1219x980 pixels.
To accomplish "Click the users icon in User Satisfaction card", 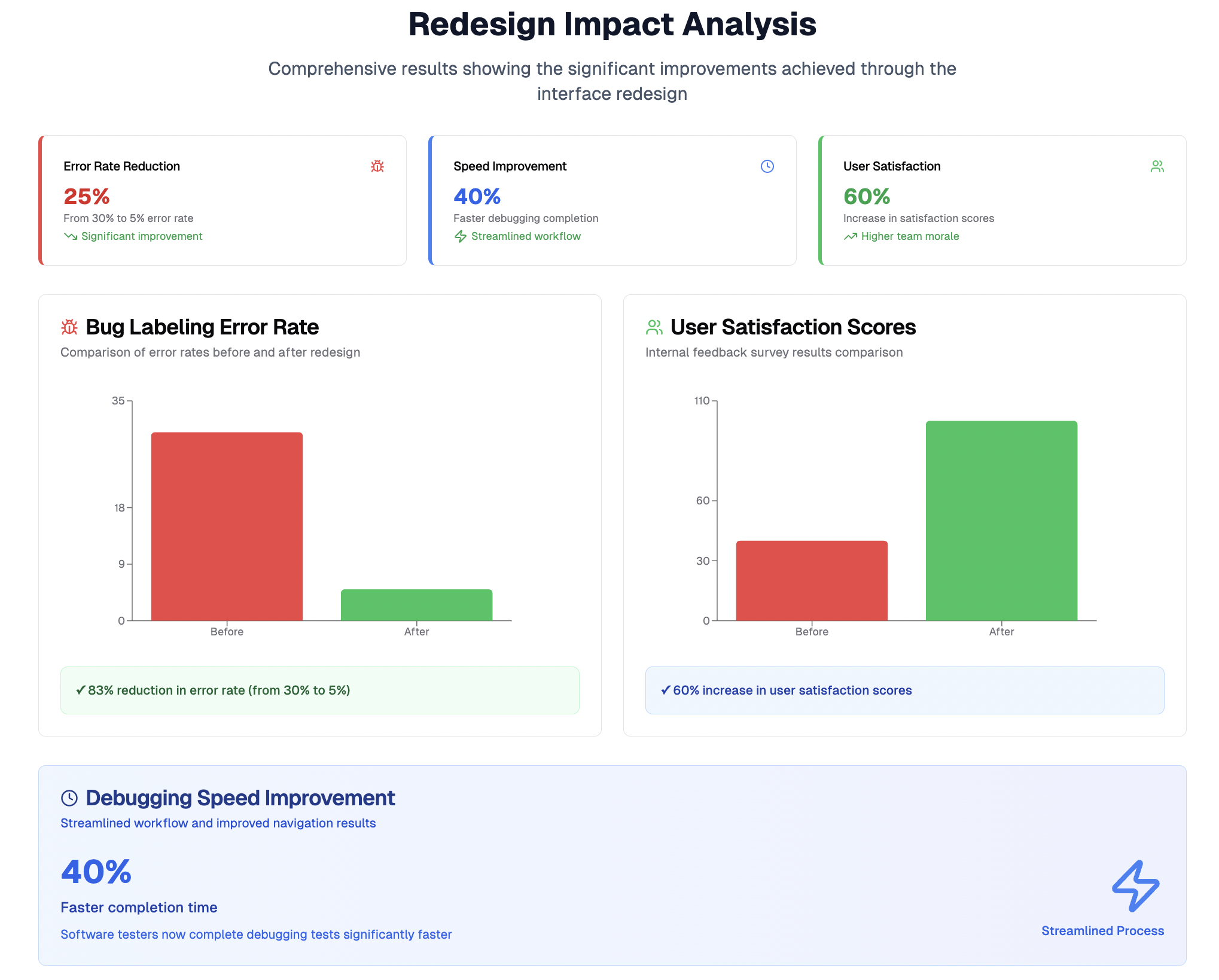I will [1157, 166].
